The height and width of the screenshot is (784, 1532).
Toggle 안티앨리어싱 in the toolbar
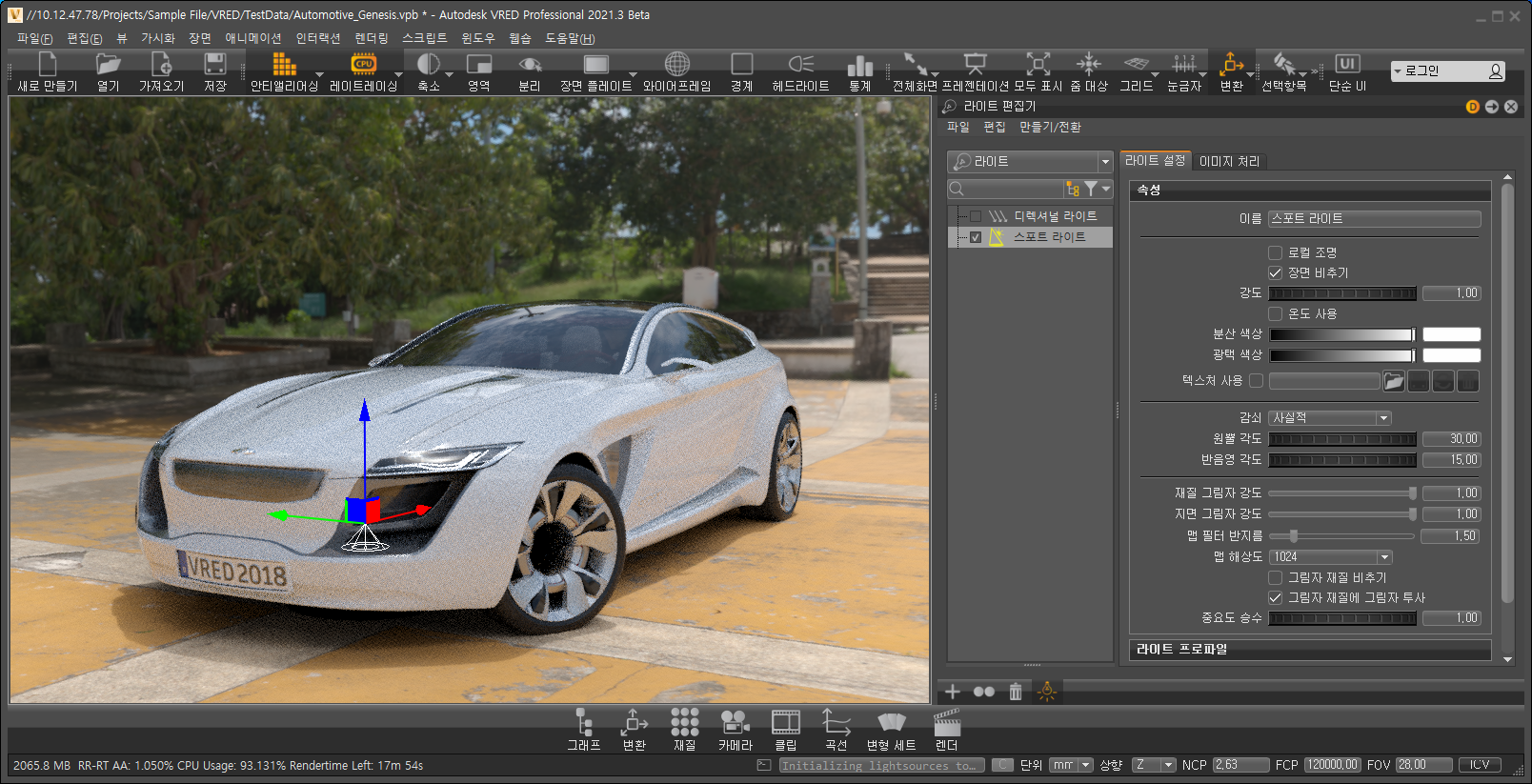click(284, 65)
